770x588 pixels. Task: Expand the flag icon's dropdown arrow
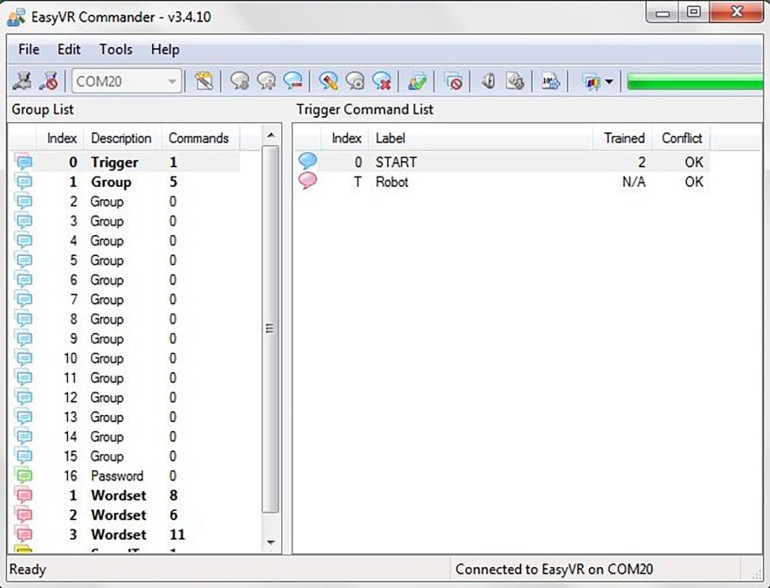pos(609,82)
